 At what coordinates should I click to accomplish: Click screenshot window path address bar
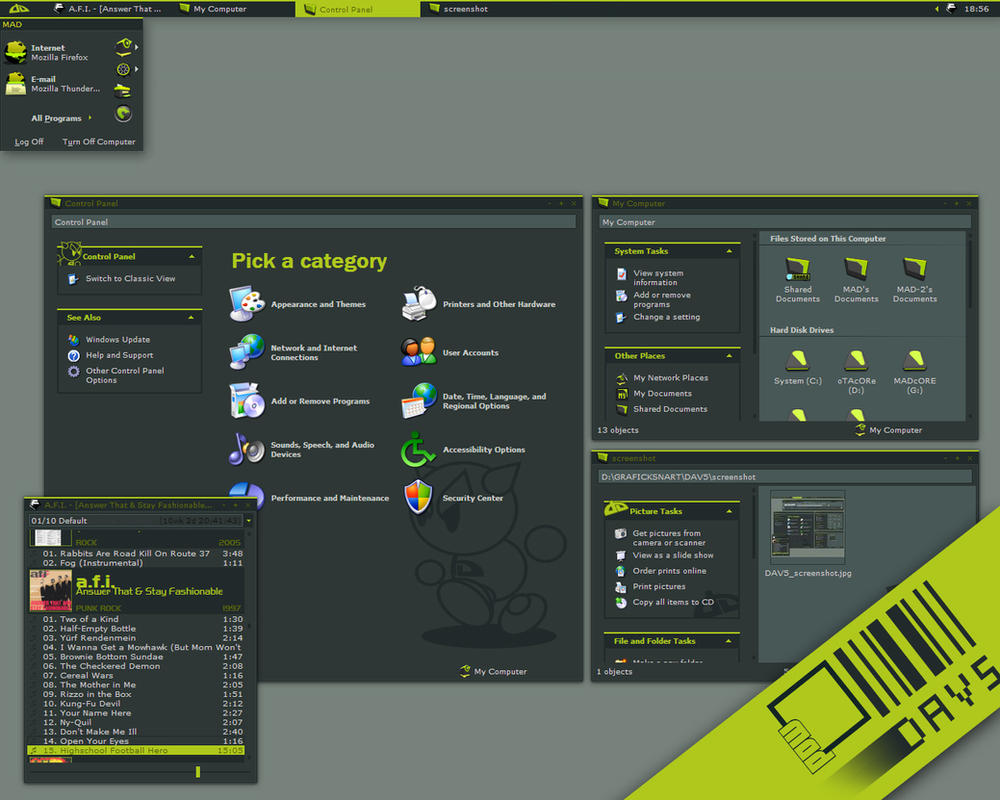pos(785,477)
